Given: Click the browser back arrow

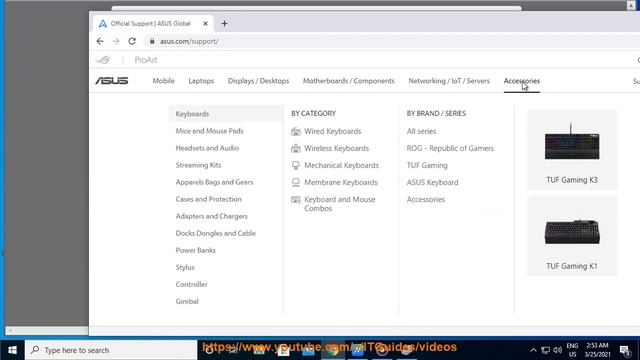Looking at the screenshot, I should coord(100,41).
